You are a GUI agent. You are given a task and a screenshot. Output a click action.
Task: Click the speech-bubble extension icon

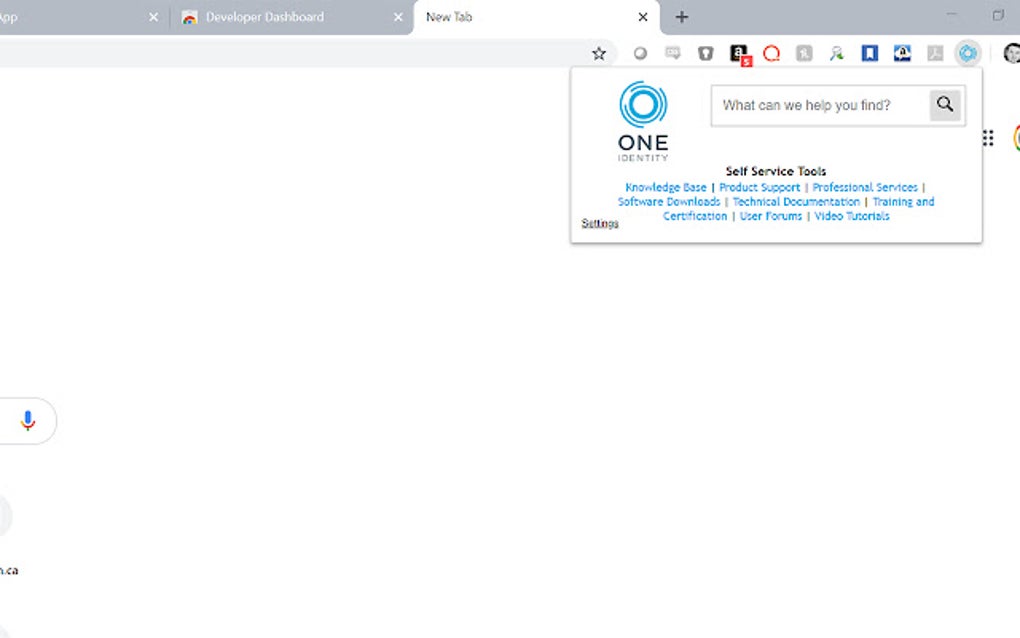[673, 52]
